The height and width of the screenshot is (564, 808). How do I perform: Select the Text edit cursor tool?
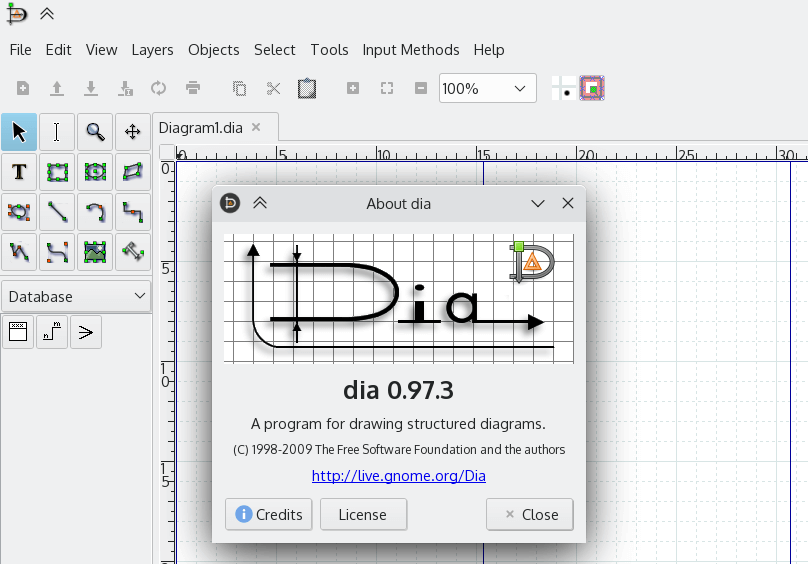[57, 132]
